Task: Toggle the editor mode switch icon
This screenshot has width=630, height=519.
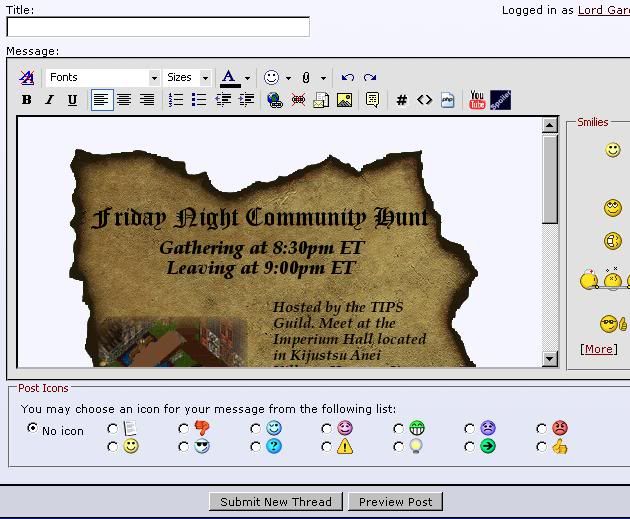Action: (27, 77)
